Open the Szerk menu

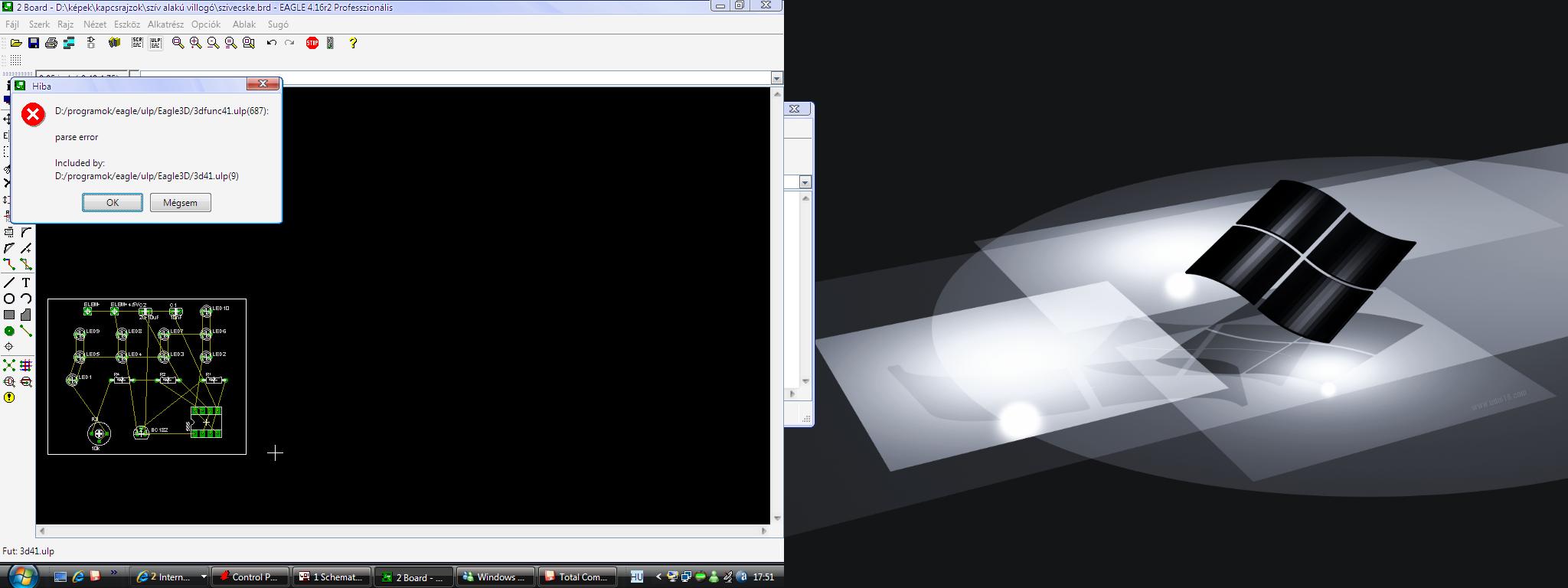click(39, 24)
